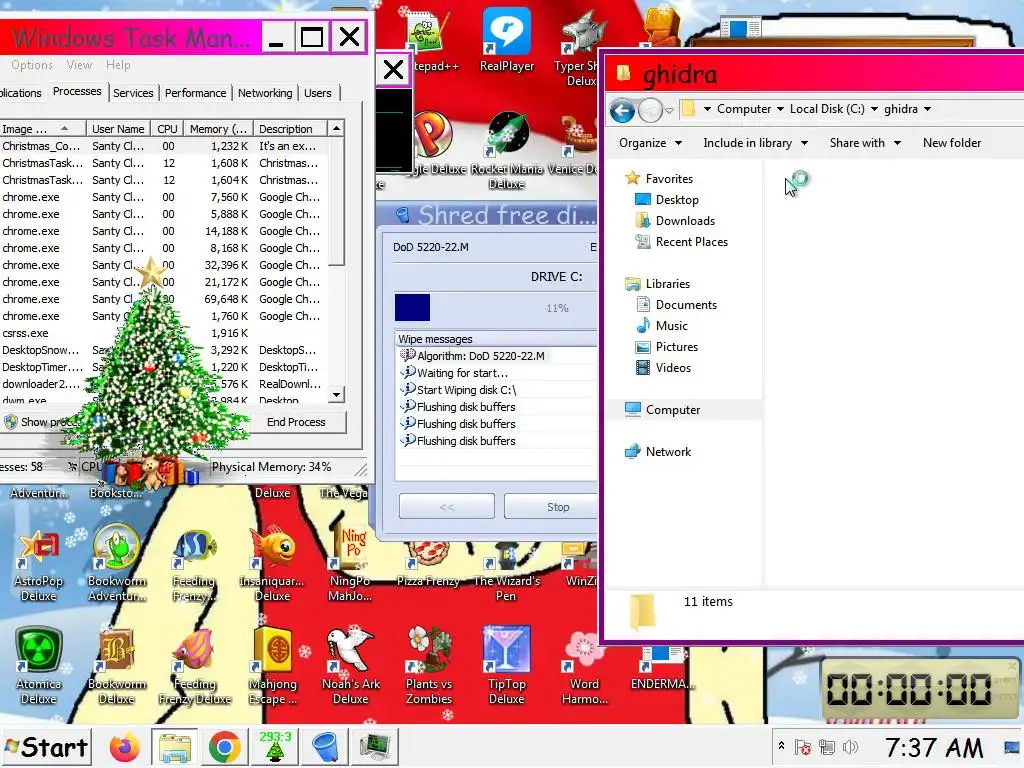
Task: Select csrss.exe process row
Action: 163,333
